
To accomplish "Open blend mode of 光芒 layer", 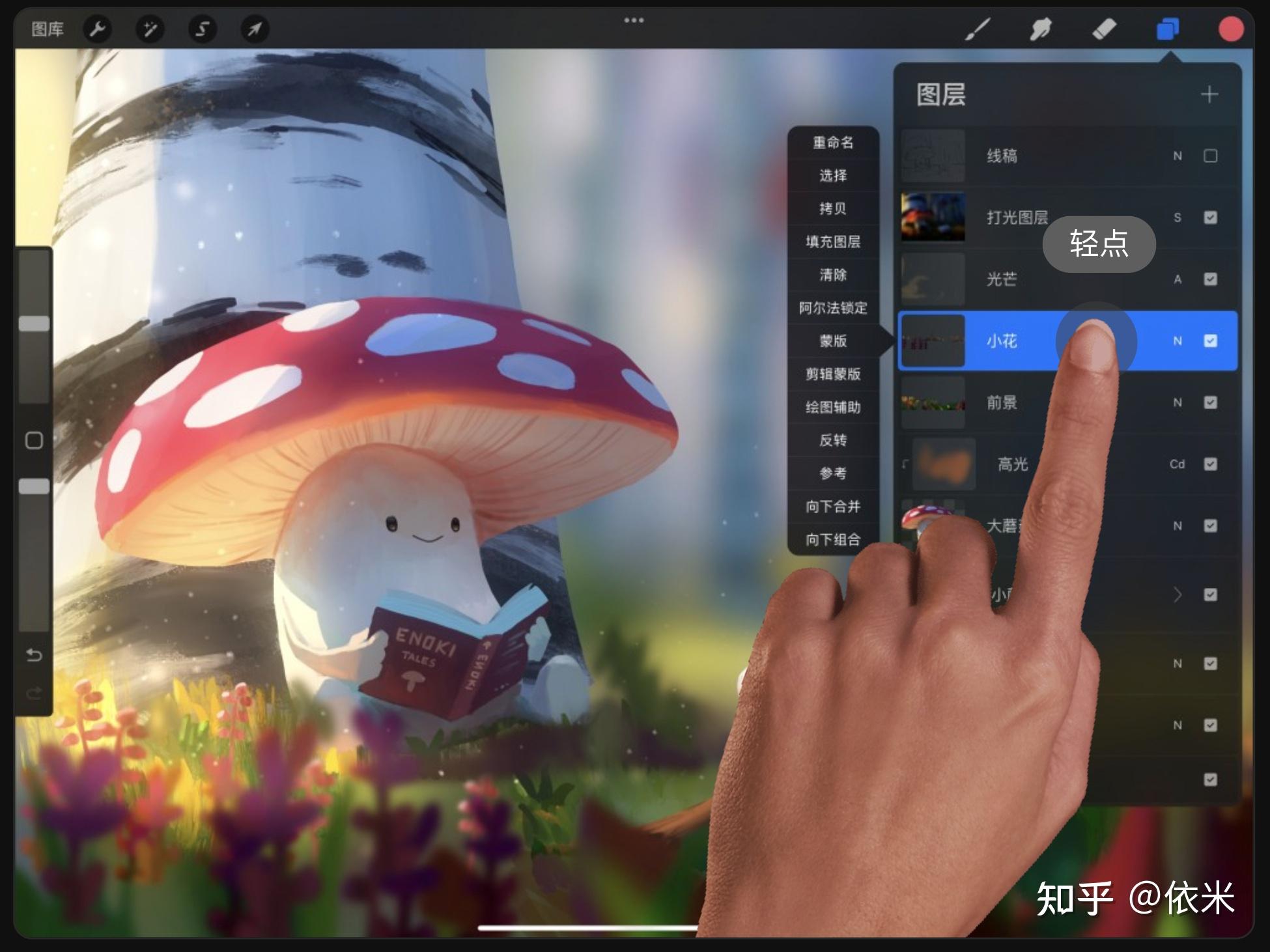I will click(1178, 279).
